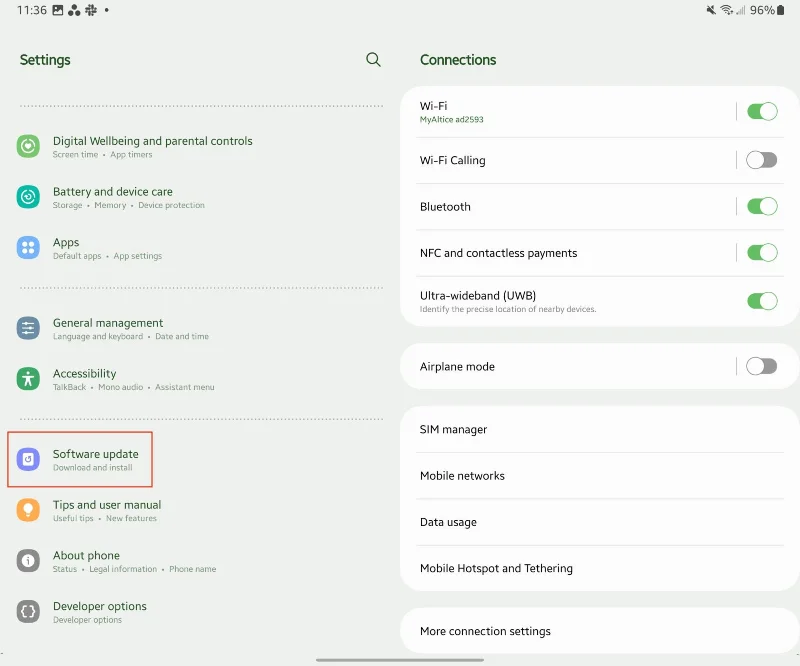
Task: Open the General management keyboard icon
Action: pyautogui.click(x=28, y=329)
